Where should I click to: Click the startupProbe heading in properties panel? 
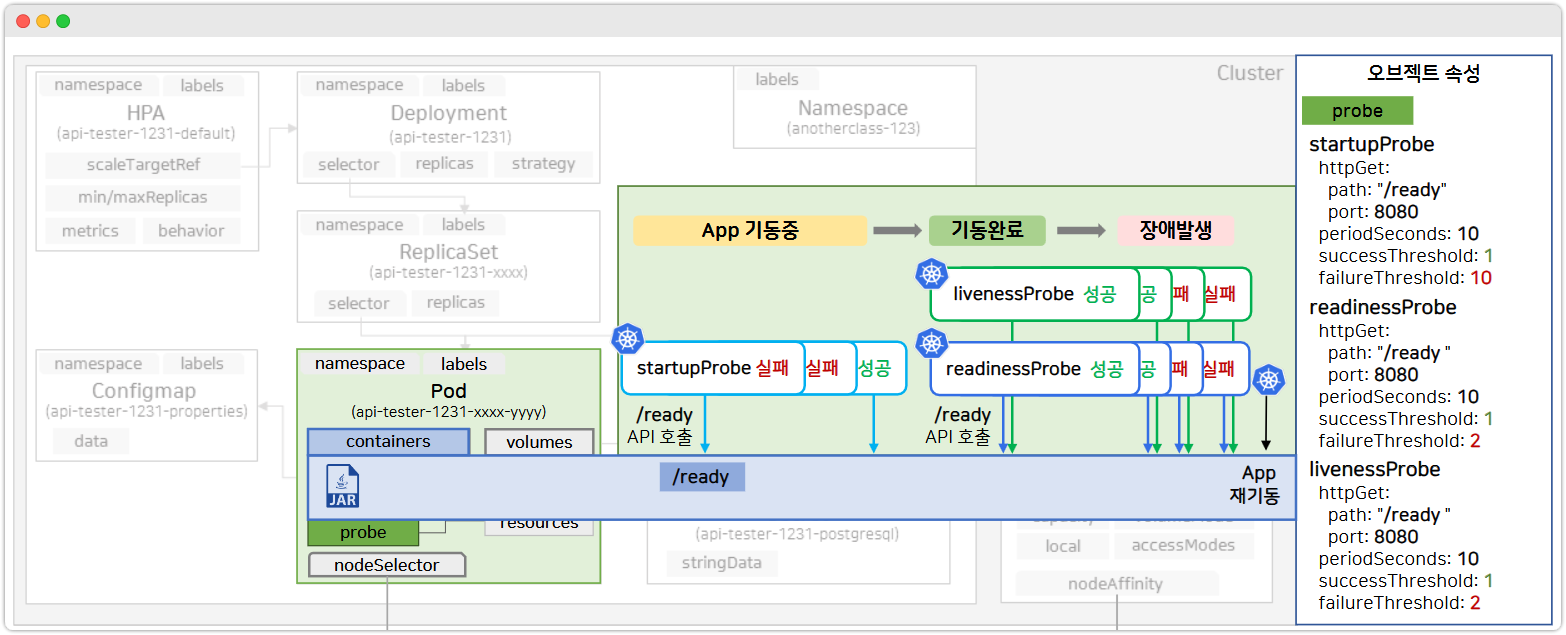[x=1371, y=144]
